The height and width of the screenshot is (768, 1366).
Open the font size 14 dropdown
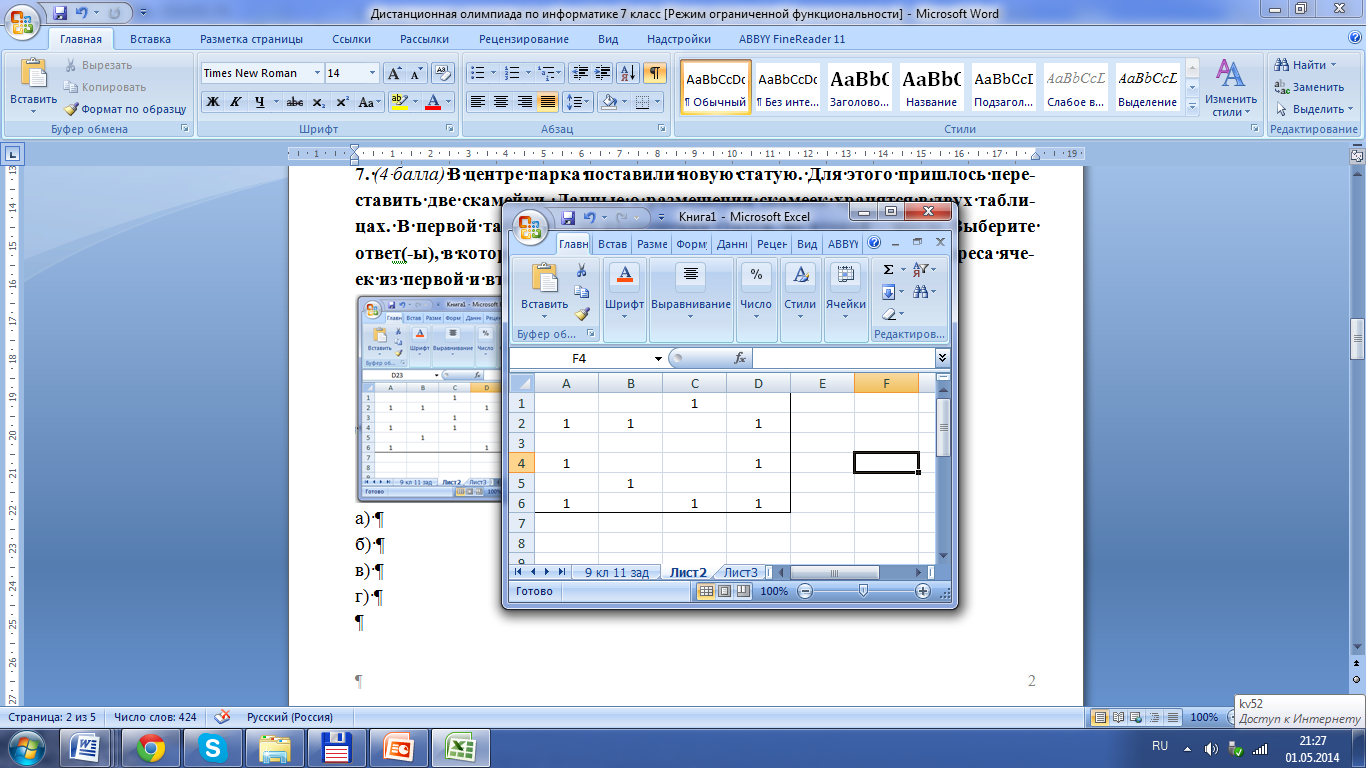coord(373,73)
